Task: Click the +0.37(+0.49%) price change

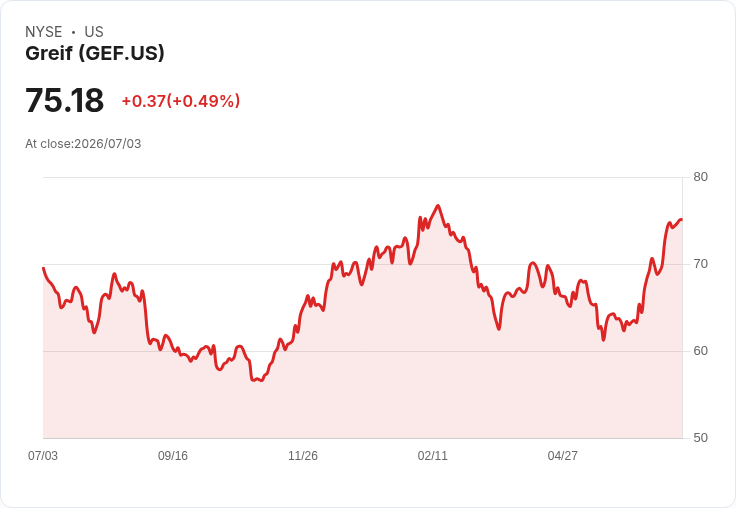Action: coord(181,101)
